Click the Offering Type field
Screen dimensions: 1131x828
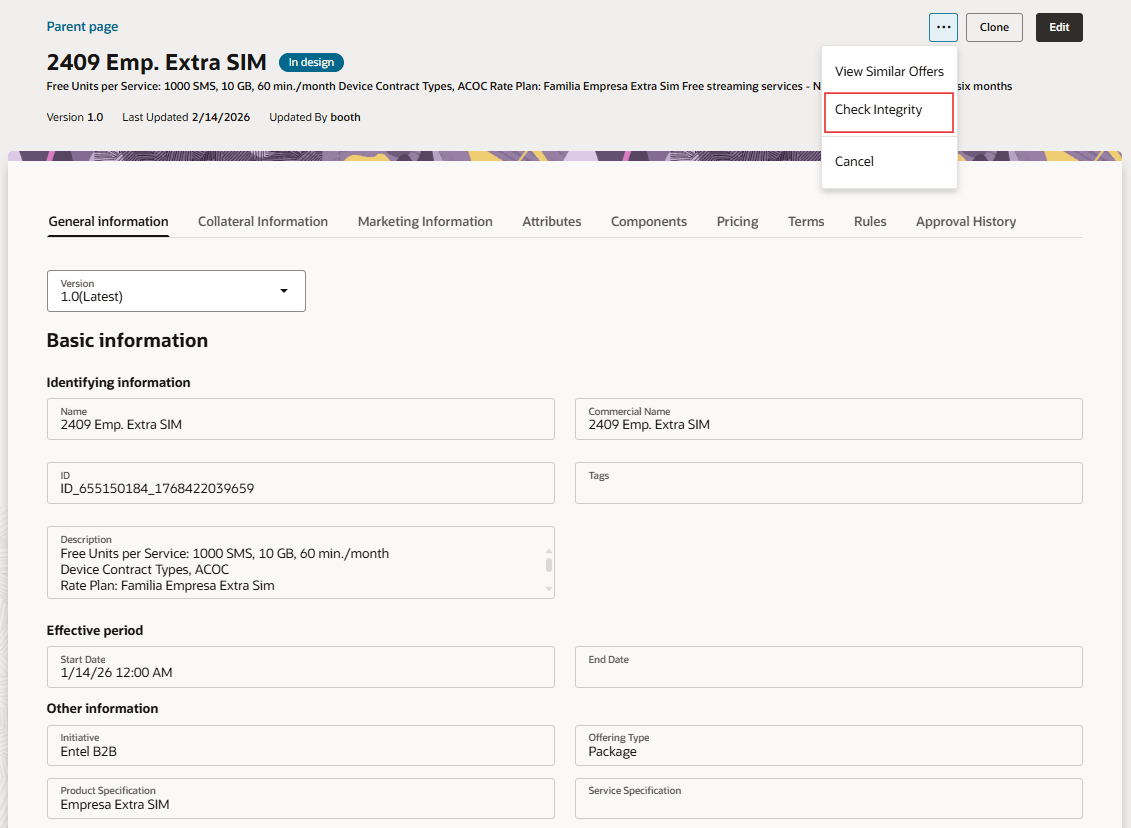829,746
